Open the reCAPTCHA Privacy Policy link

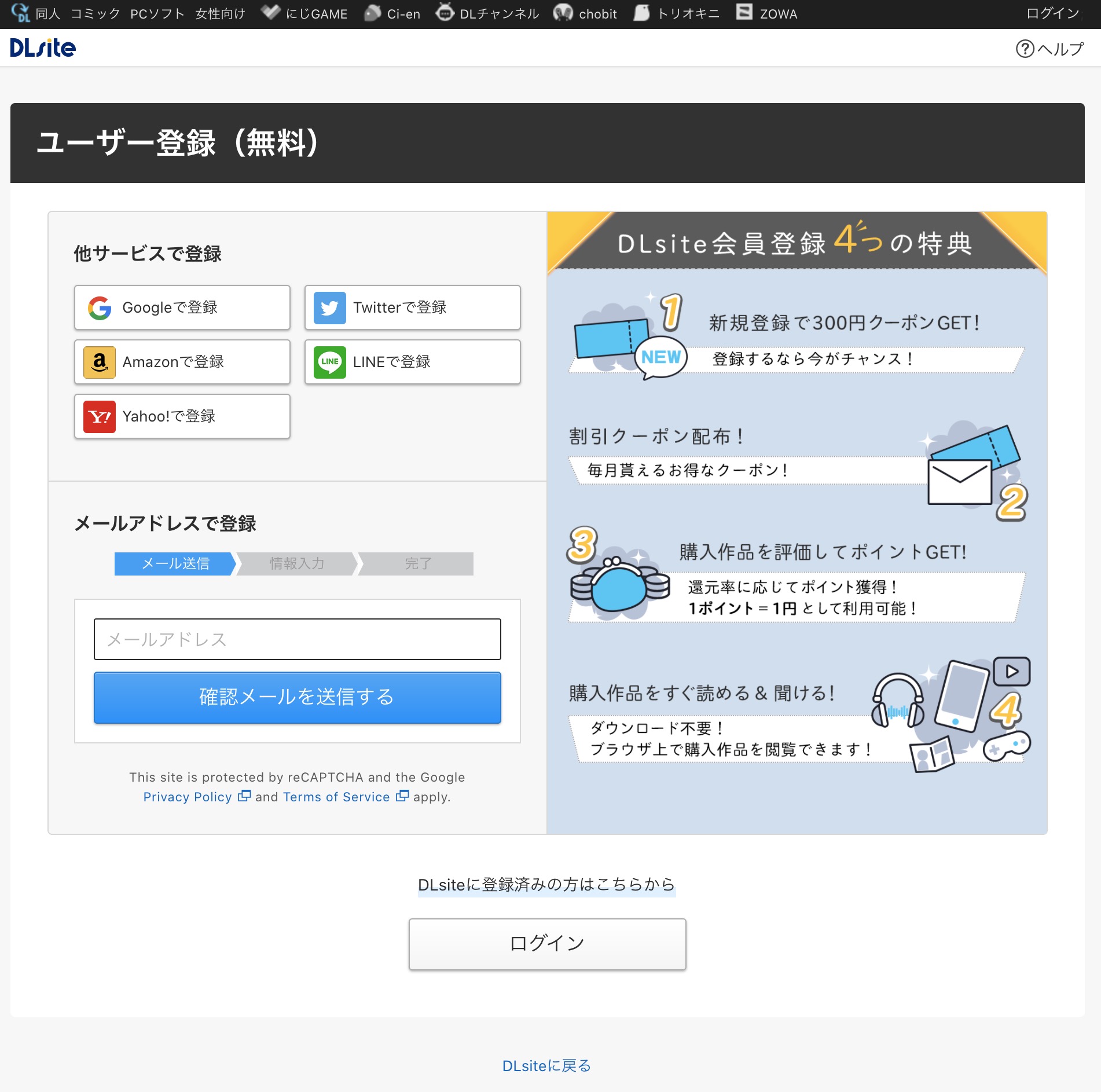pyautogui.click(x=188, y=797)
